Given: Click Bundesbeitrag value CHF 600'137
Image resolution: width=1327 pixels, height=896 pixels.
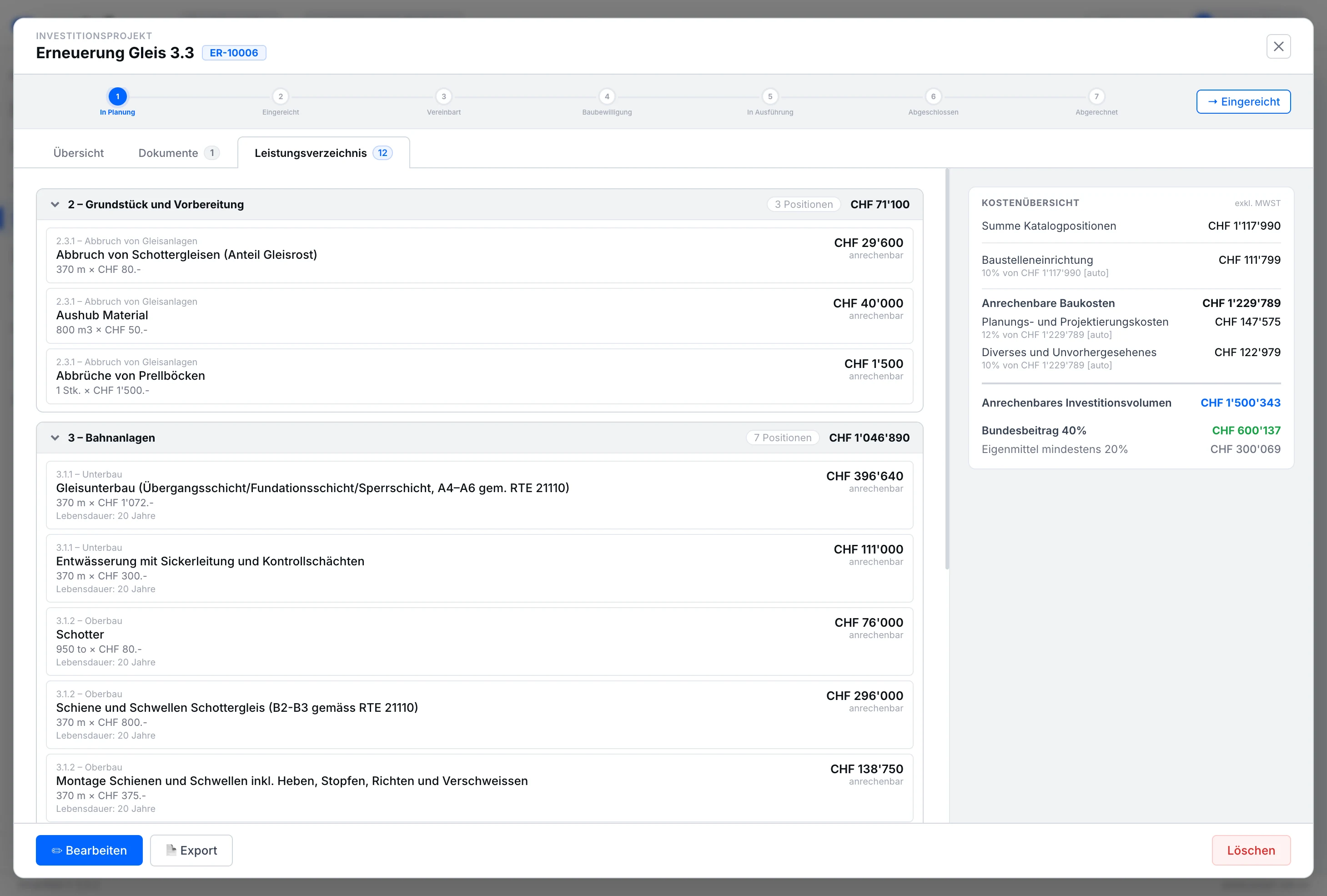Looking at the screenshot, I should (x=1246, y=430).
